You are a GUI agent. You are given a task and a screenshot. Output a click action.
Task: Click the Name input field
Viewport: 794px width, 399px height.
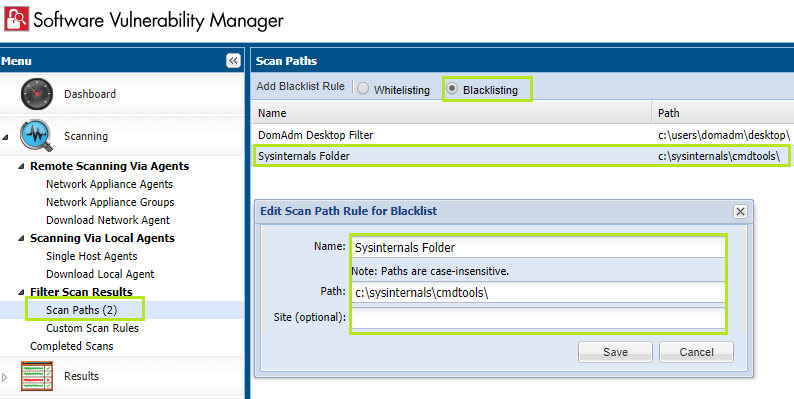click(x=538, y=248)
